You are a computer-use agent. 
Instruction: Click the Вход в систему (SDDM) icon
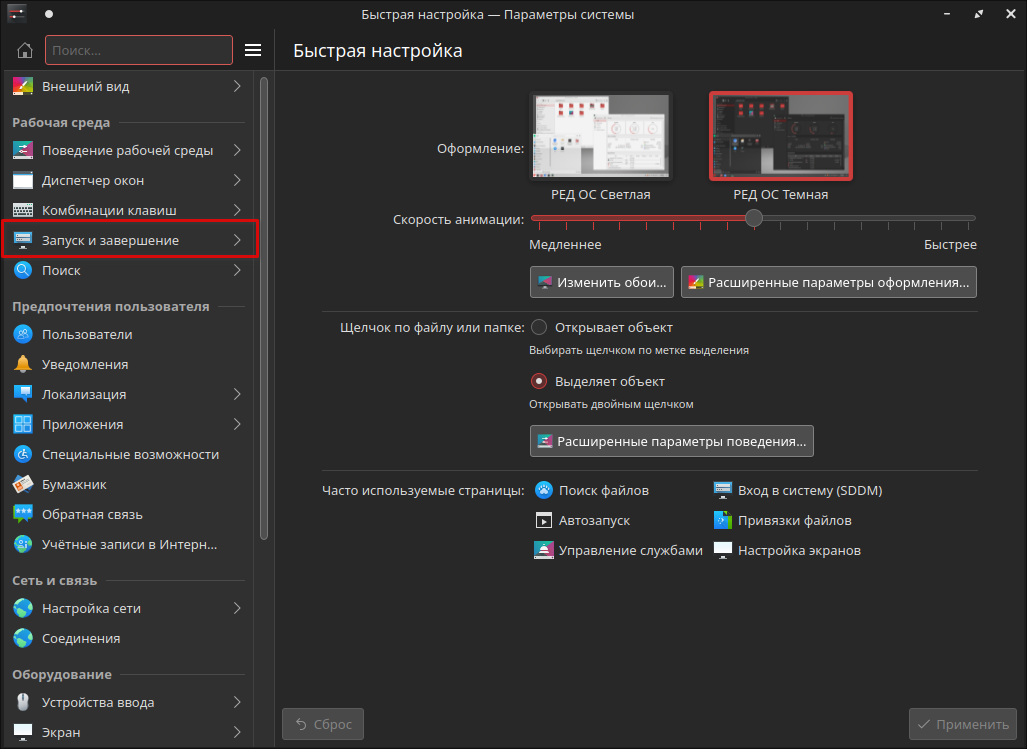click(722, 490)
